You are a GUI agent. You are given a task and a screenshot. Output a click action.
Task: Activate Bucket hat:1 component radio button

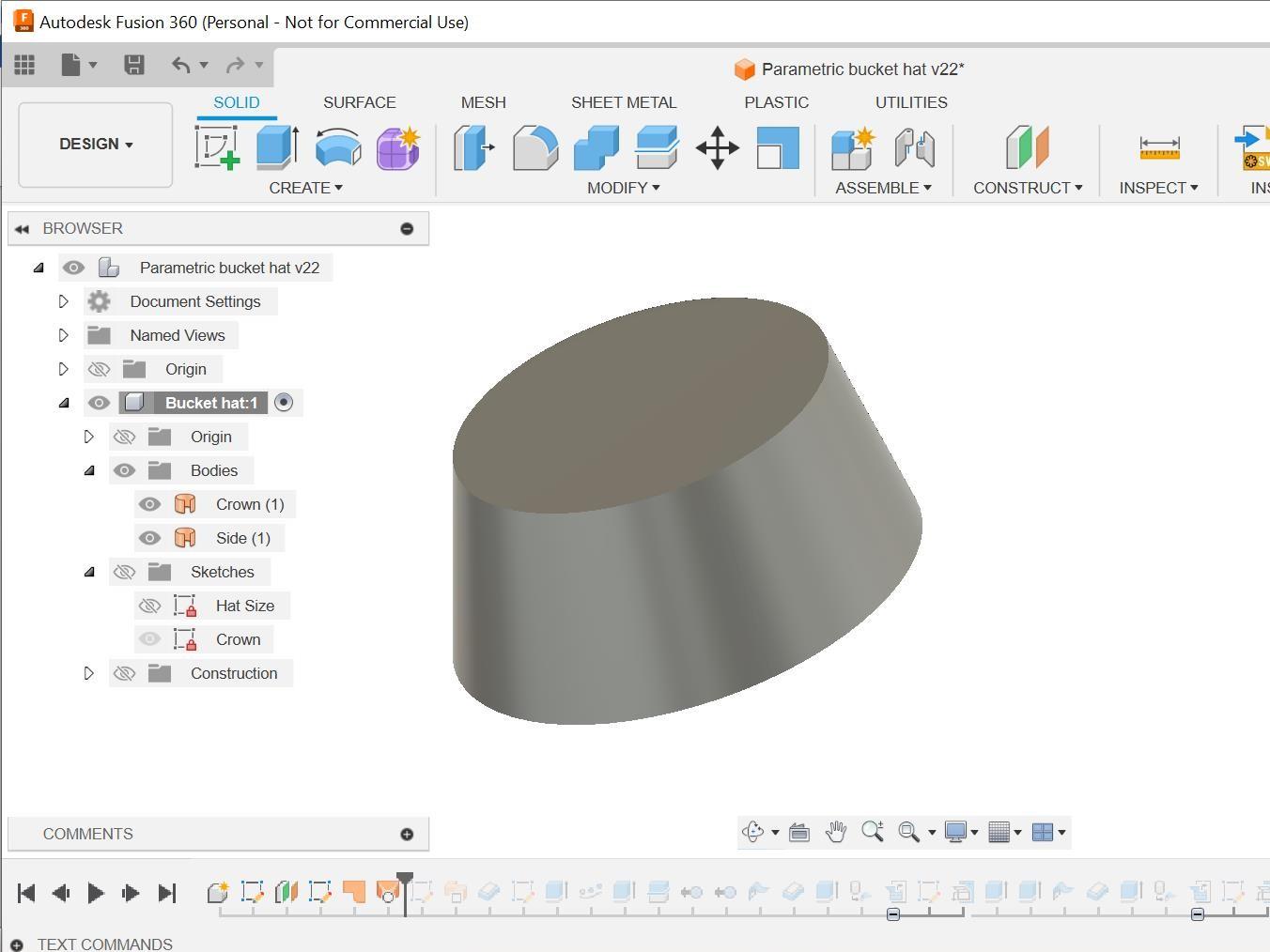(284, 403)
